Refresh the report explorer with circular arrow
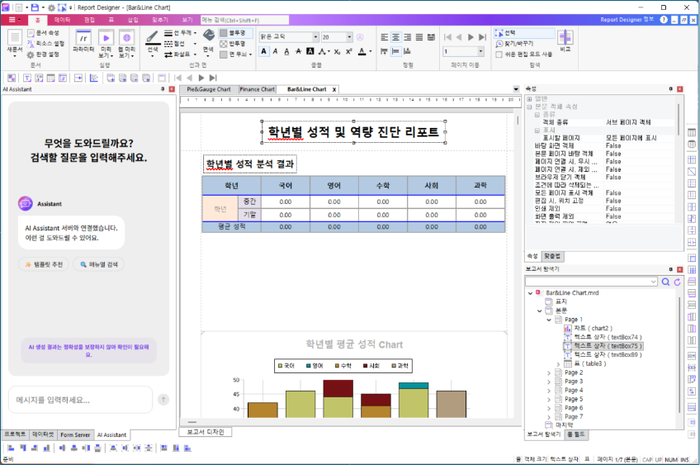This screenshot has width=700, height=465. pyautogui.click(x=677, y=282)
